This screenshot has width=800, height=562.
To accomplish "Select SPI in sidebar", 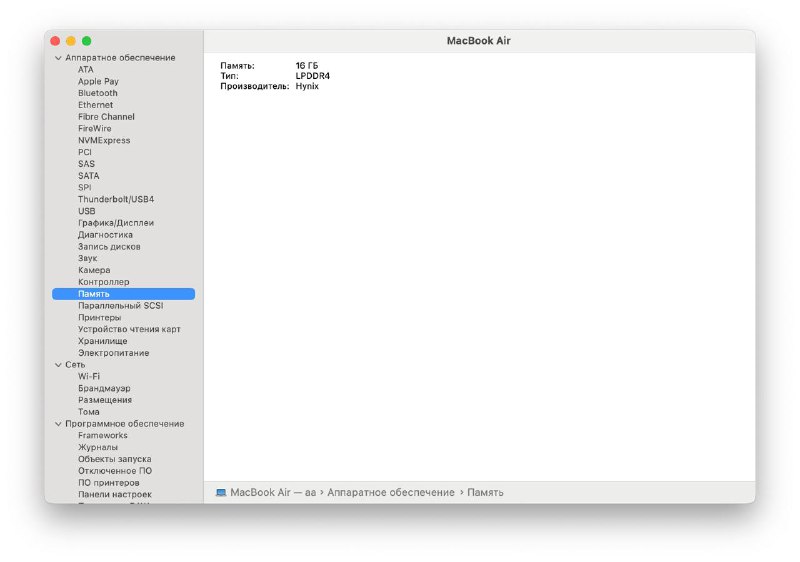I will [85, 187].
